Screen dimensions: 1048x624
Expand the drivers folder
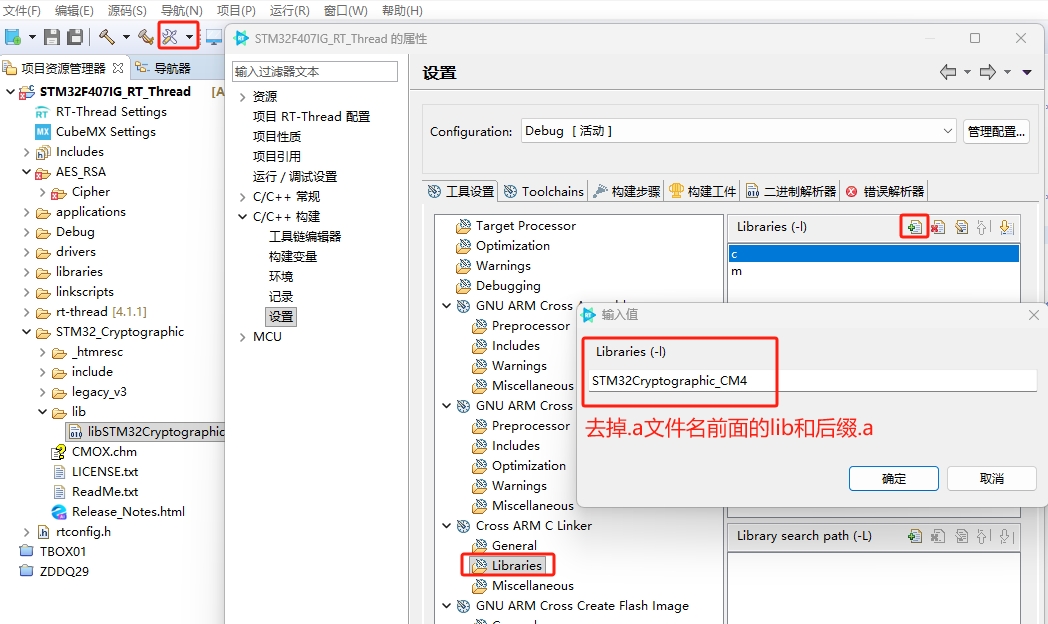(x=27, y=253)
